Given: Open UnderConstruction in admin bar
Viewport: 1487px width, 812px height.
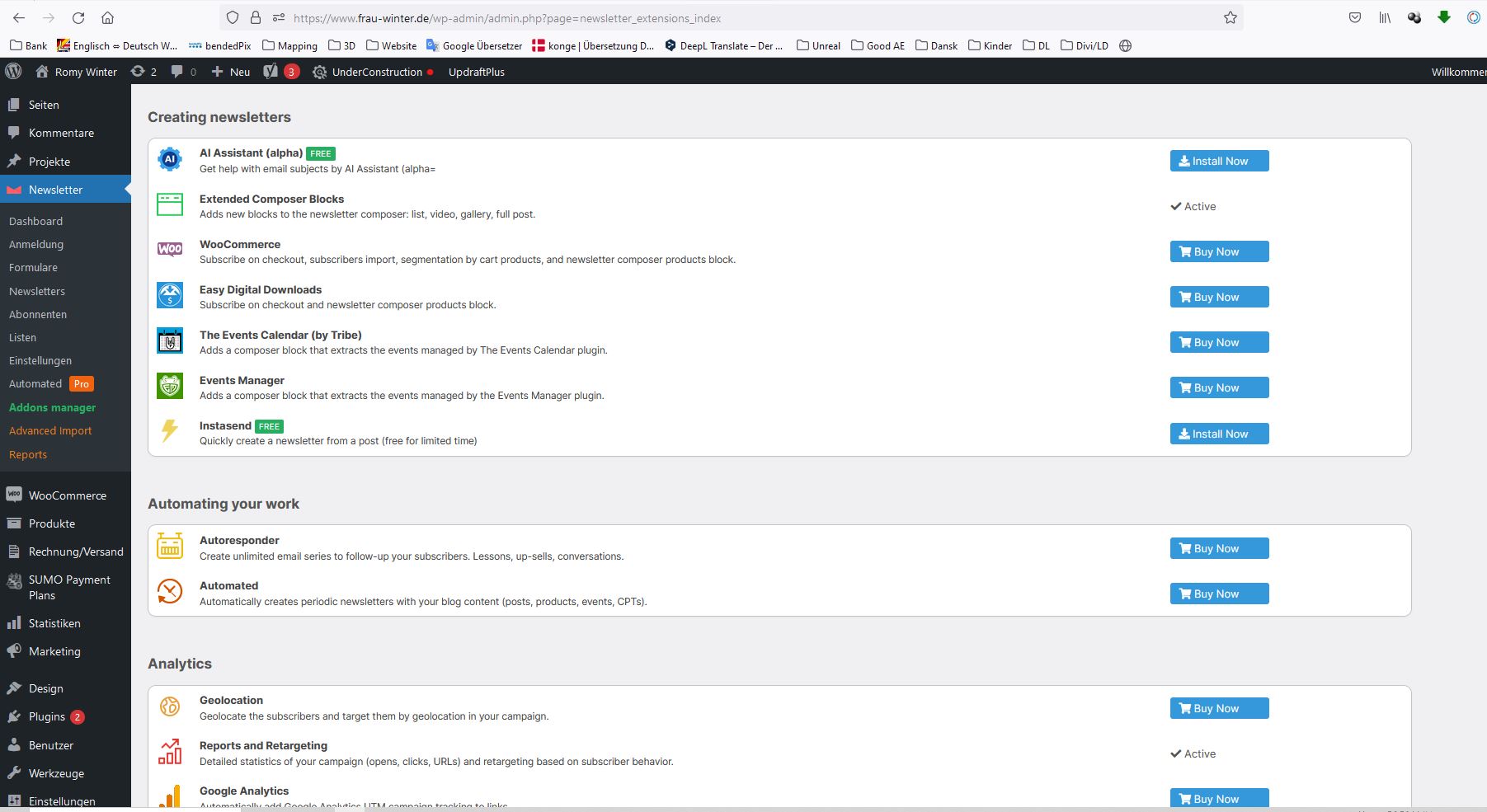Looking at the screenshot, I should (373, 72).
